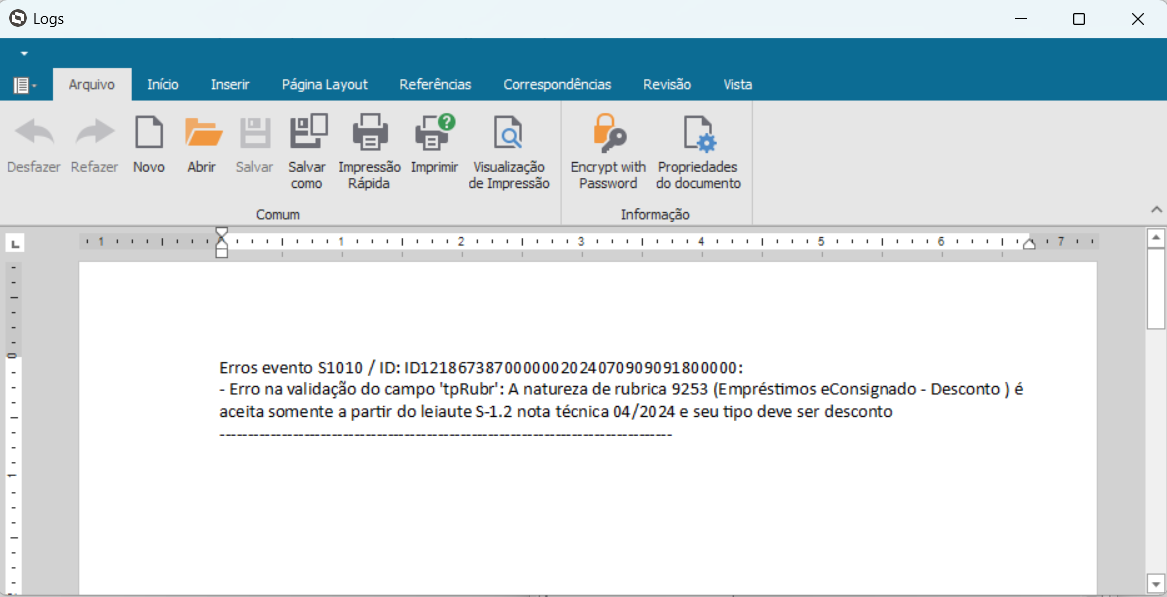Open the Inserir tab
Viewport: 1167px width, 597px height.
tap(230, 85)
